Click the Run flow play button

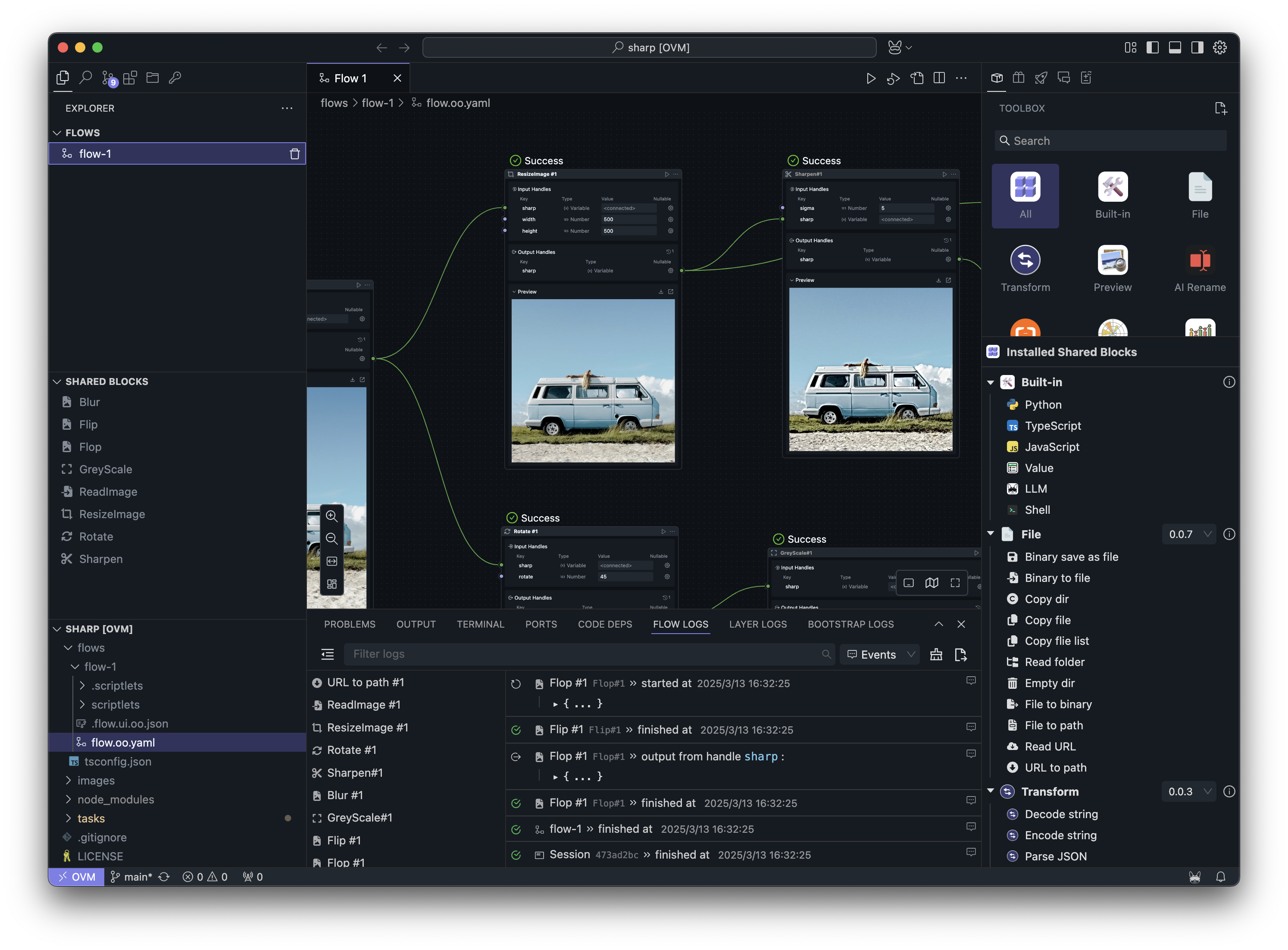point(871,78)
